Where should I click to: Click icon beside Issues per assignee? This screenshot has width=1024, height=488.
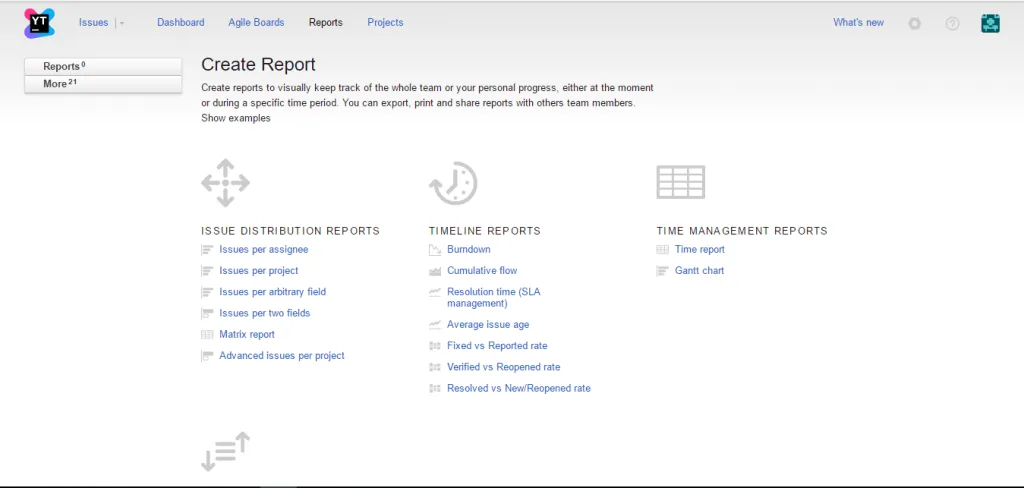point(207,250)
